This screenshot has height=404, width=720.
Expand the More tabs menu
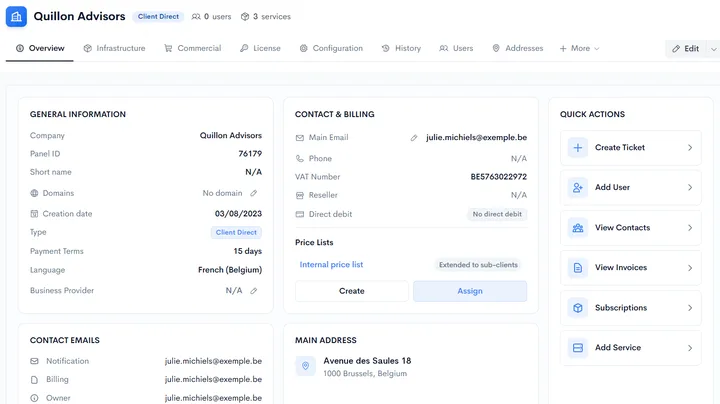click(x=579, y=48)
